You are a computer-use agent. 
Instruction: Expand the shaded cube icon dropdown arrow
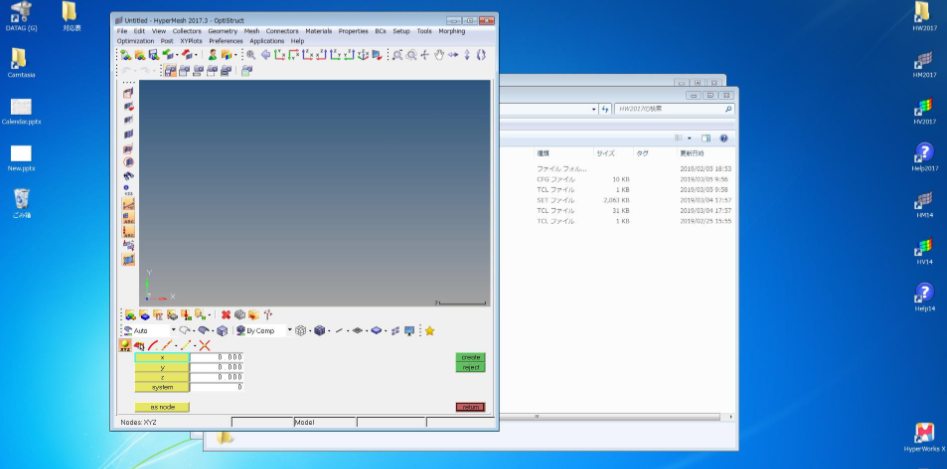coord(329,330)
